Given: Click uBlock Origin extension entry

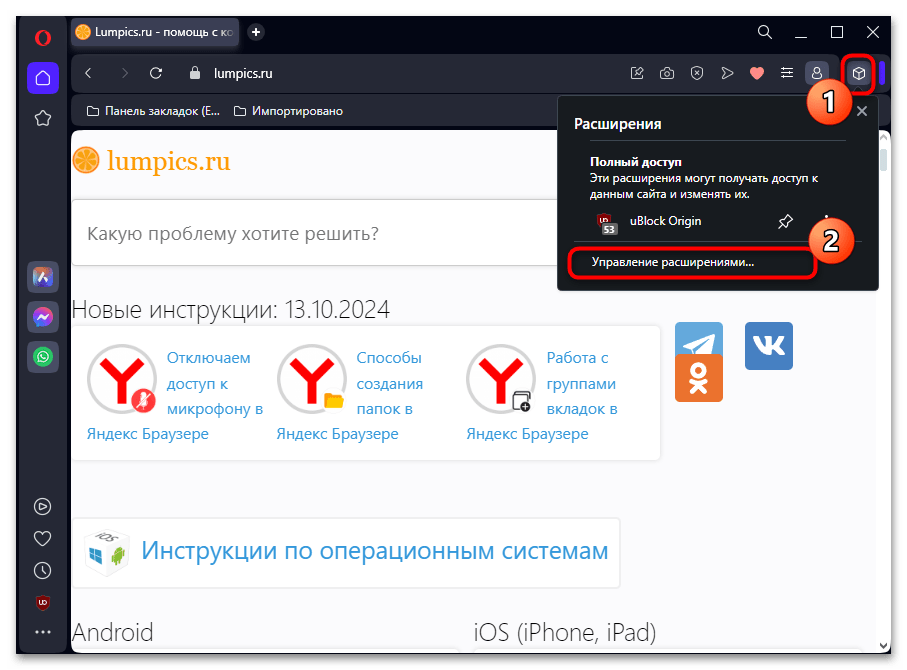Looking at the screenshot, I should coord(665,221).
